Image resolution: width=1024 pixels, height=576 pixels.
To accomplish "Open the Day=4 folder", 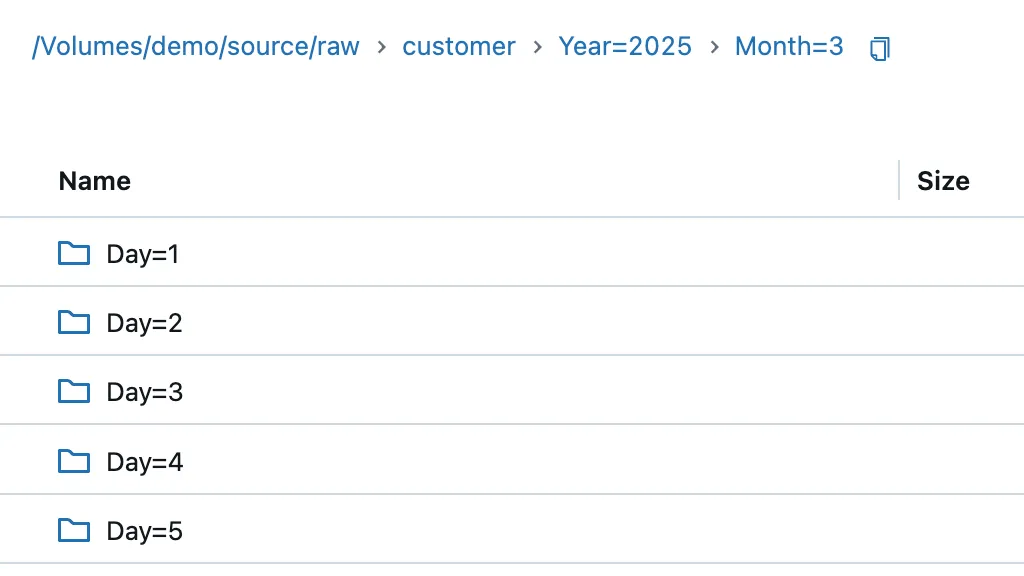I will (x=144, y=462).
